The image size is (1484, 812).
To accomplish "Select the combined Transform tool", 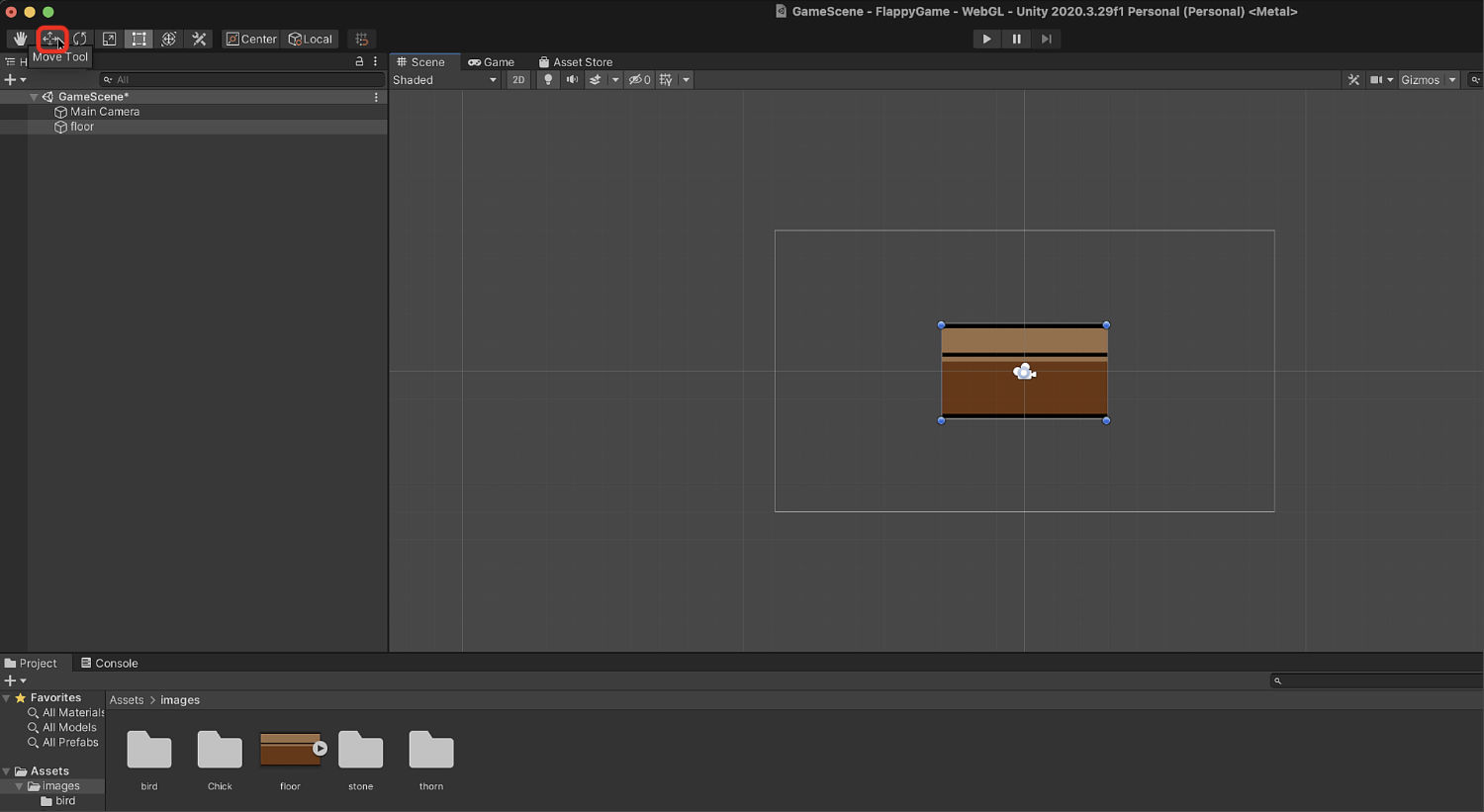I will pos(169,39).
